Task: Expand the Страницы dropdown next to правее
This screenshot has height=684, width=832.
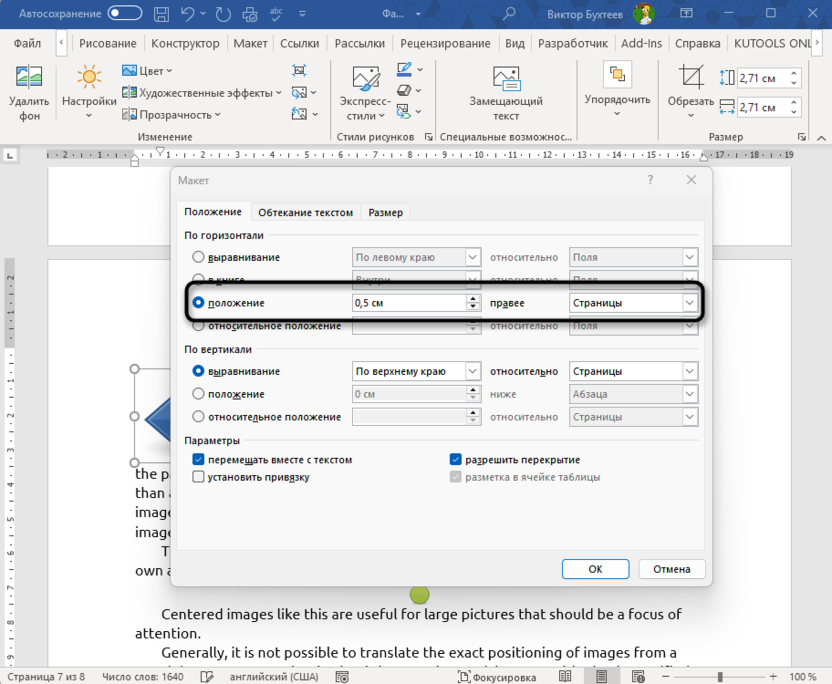Action: (689, 303)
